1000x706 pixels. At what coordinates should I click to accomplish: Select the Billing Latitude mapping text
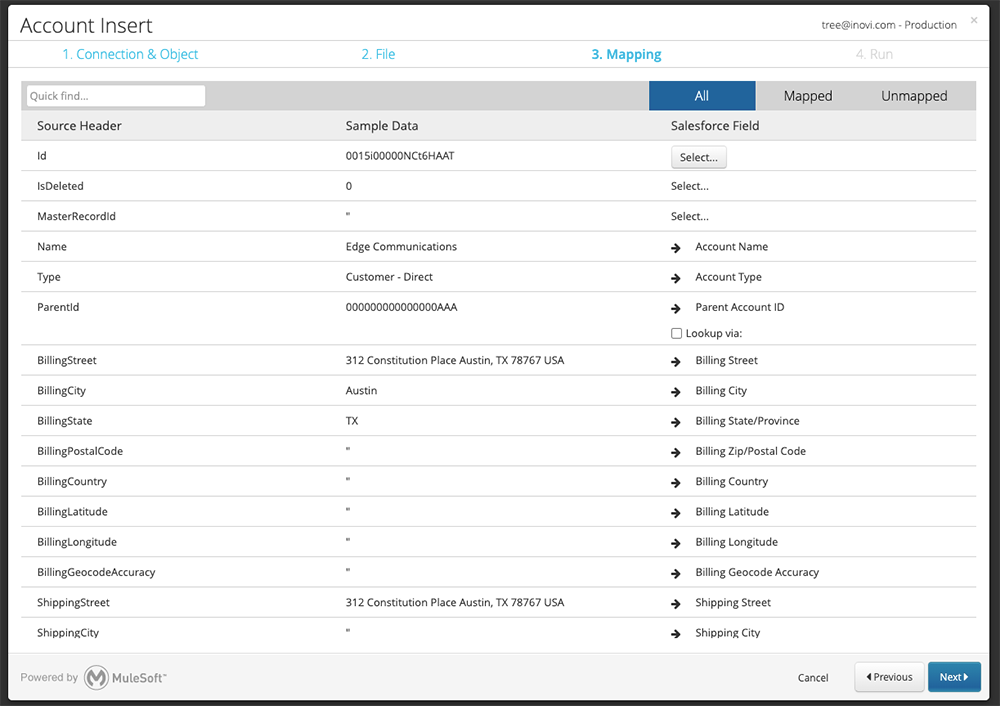point(732,511)
